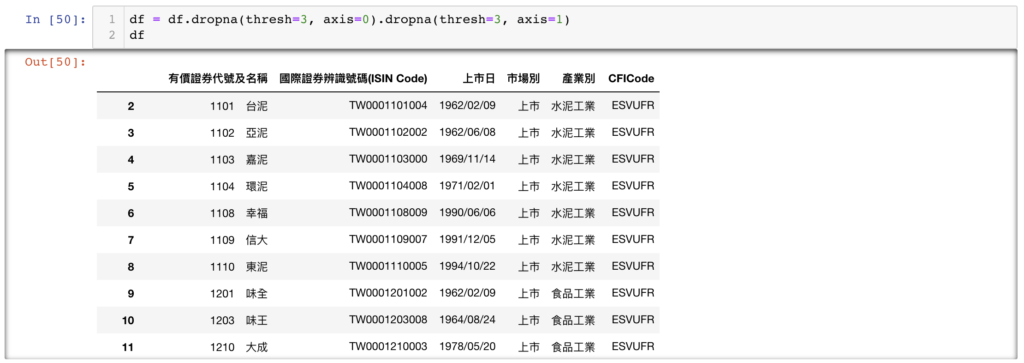
Task: Select row index 9
Action: pyautogui.click(x=131, y=293)
